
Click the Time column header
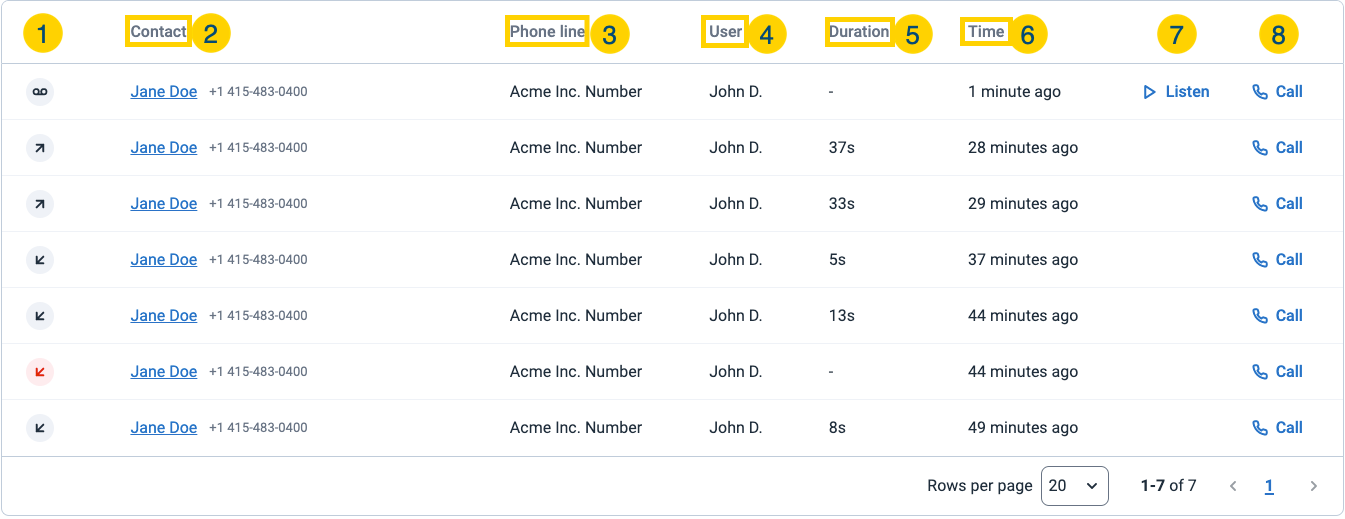tap(986, 32)
